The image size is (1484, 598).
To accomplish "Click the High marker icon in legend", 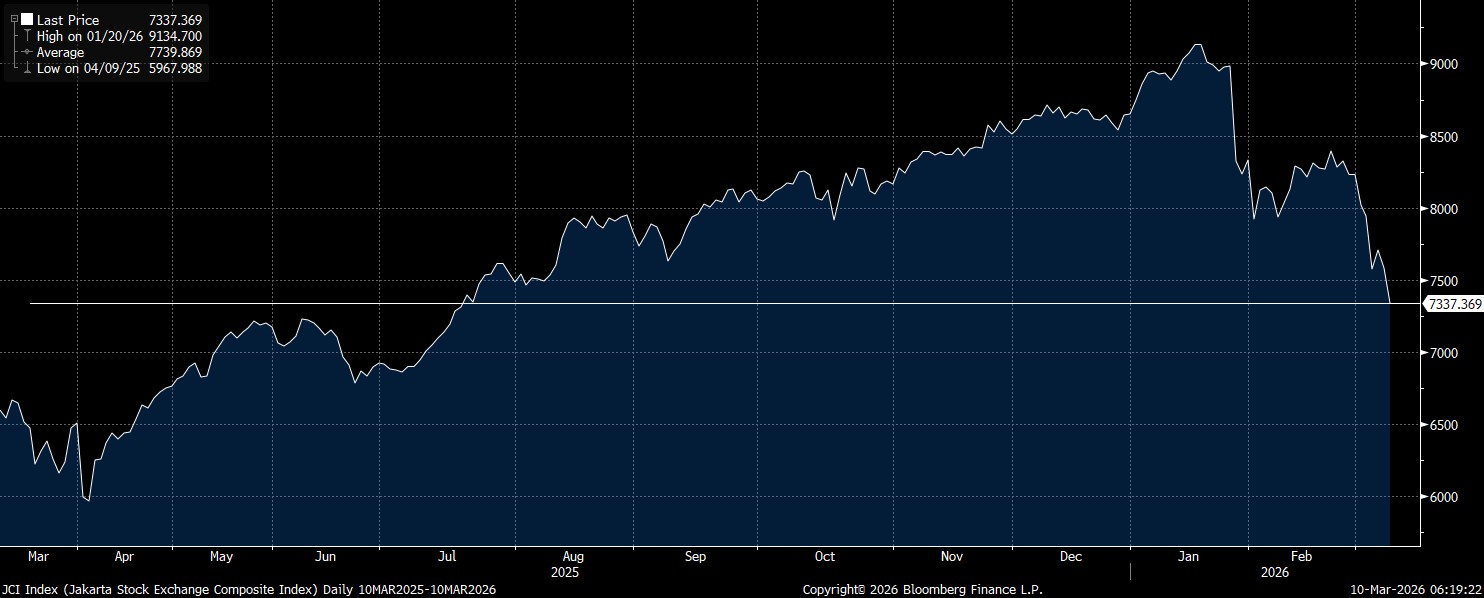I will pyautogui.click(x=27, y=36).
